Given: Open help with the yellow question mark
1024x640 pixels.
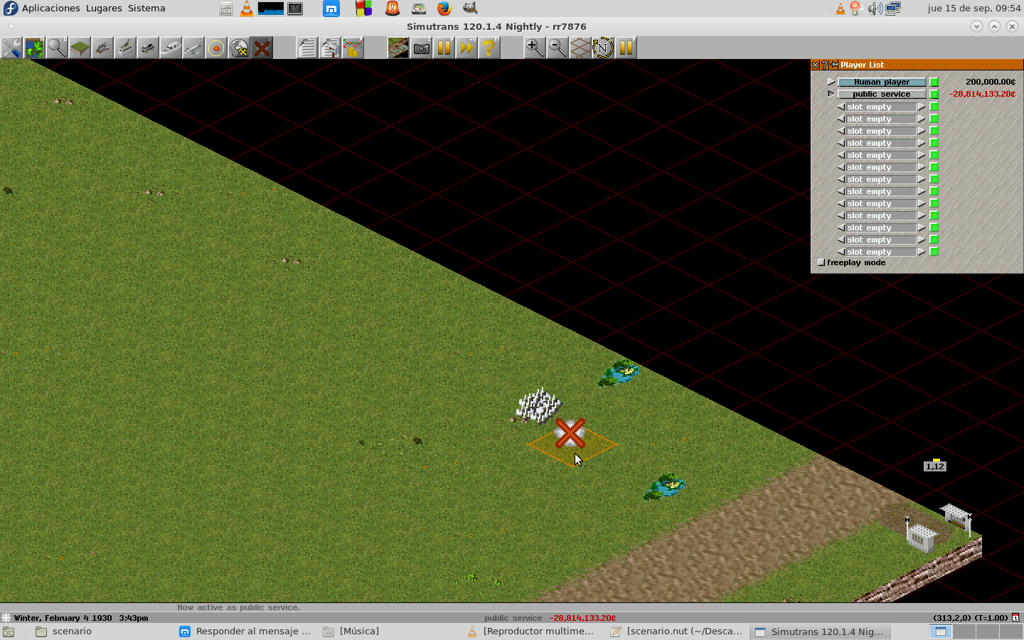Looking at the screenshot, I should click(489, 48).
